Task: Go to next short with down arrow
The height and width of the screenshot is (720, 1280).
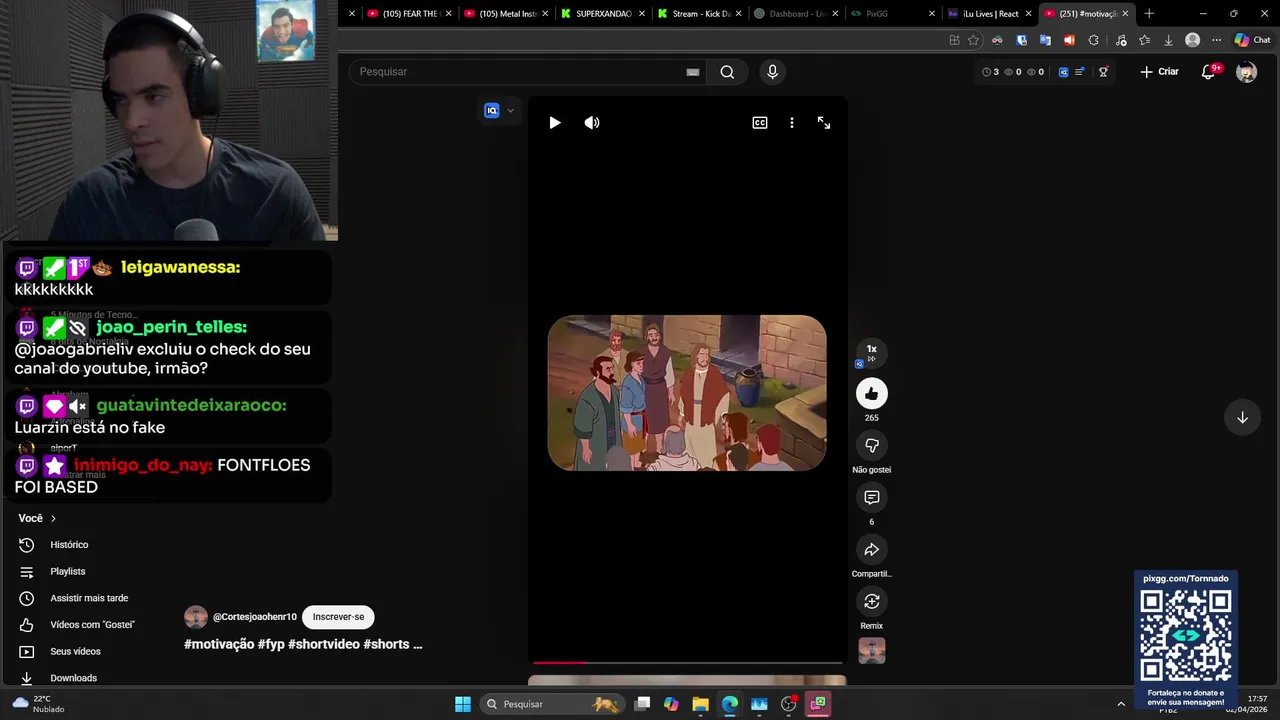Action: coord(1242,417)
